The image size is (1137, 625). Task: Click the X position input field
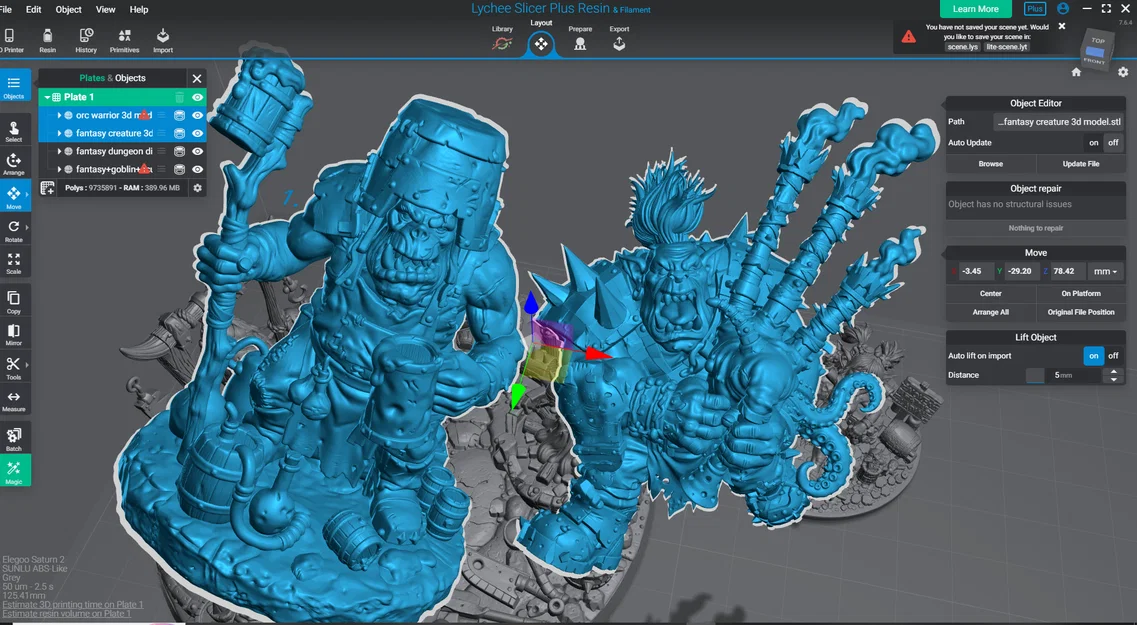pos(976,271)
